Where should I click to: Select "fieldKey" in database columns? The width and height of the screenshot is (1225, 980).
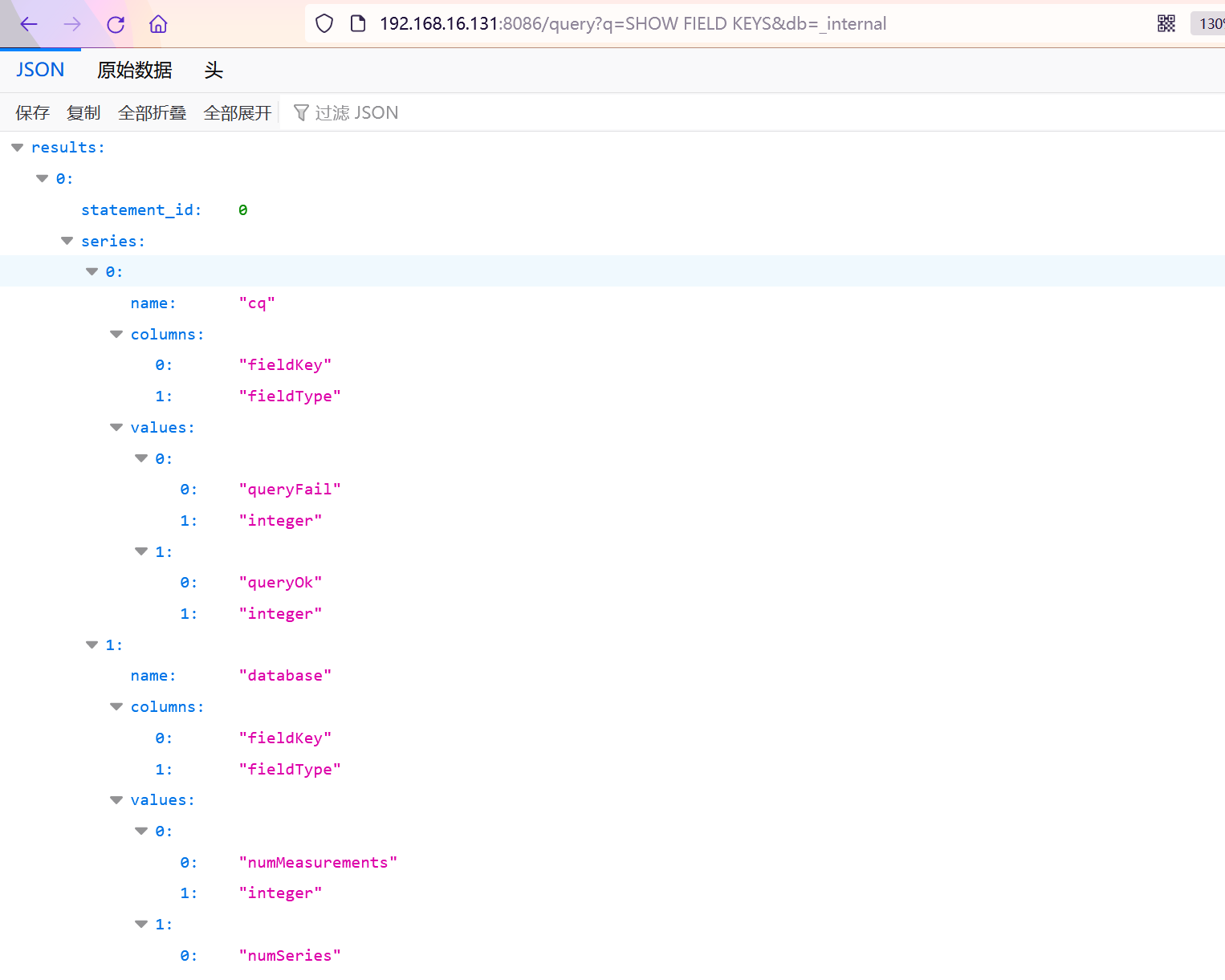[x=285, y=738]
